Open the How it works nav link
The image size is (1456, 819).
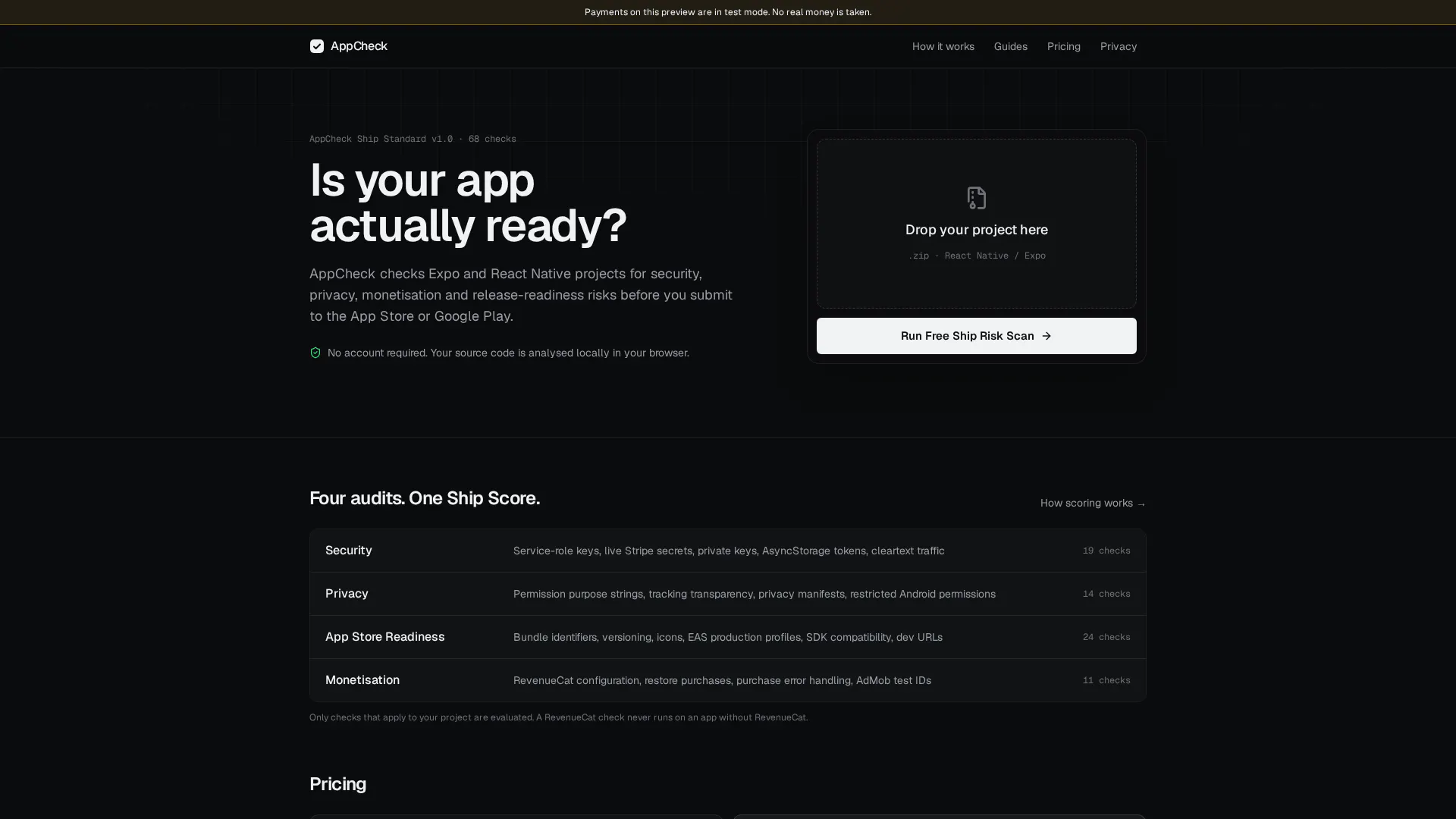tap(943, 46)
